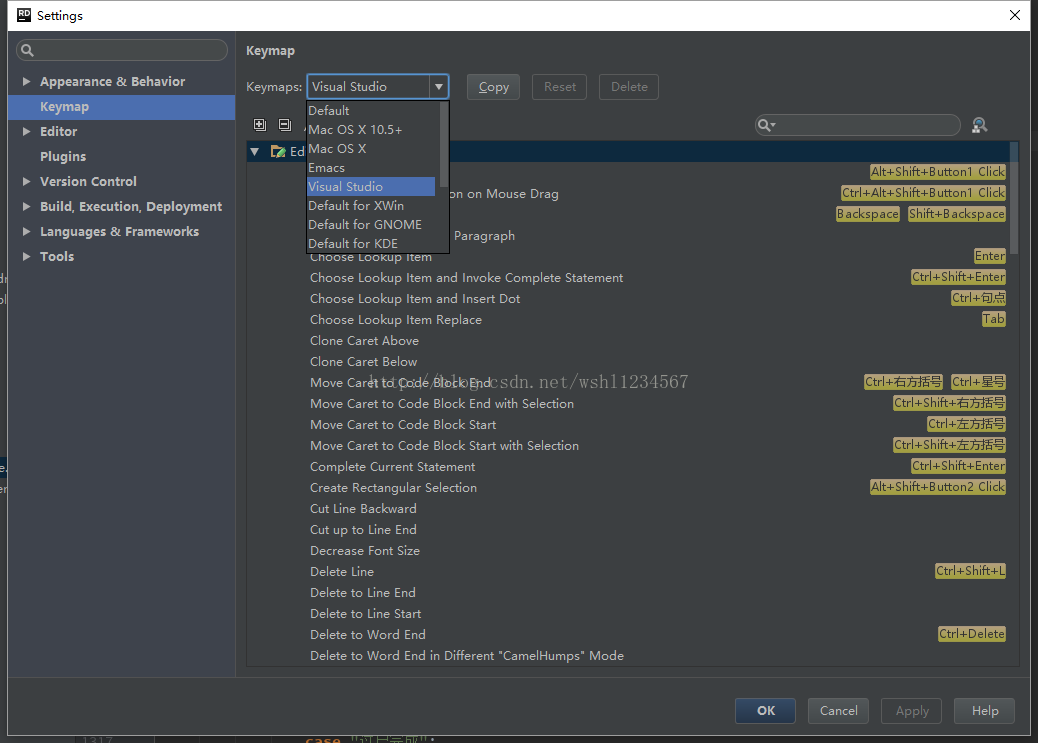Click the Shift+Backspace shortcut label

click(957, 214)
